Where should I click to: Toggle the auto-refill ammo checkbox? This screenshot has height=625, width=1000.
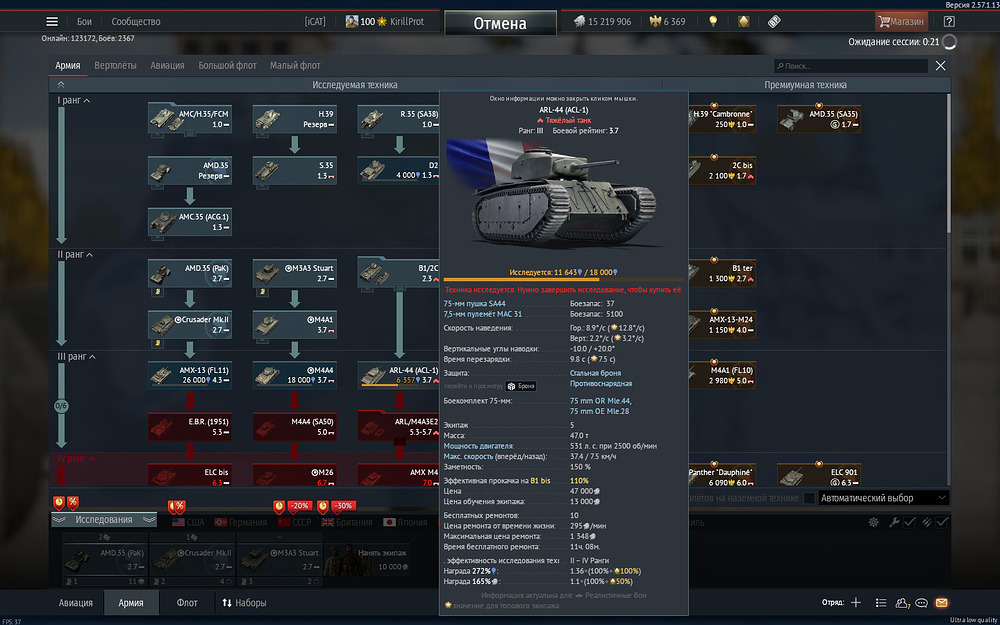point(942,522)
